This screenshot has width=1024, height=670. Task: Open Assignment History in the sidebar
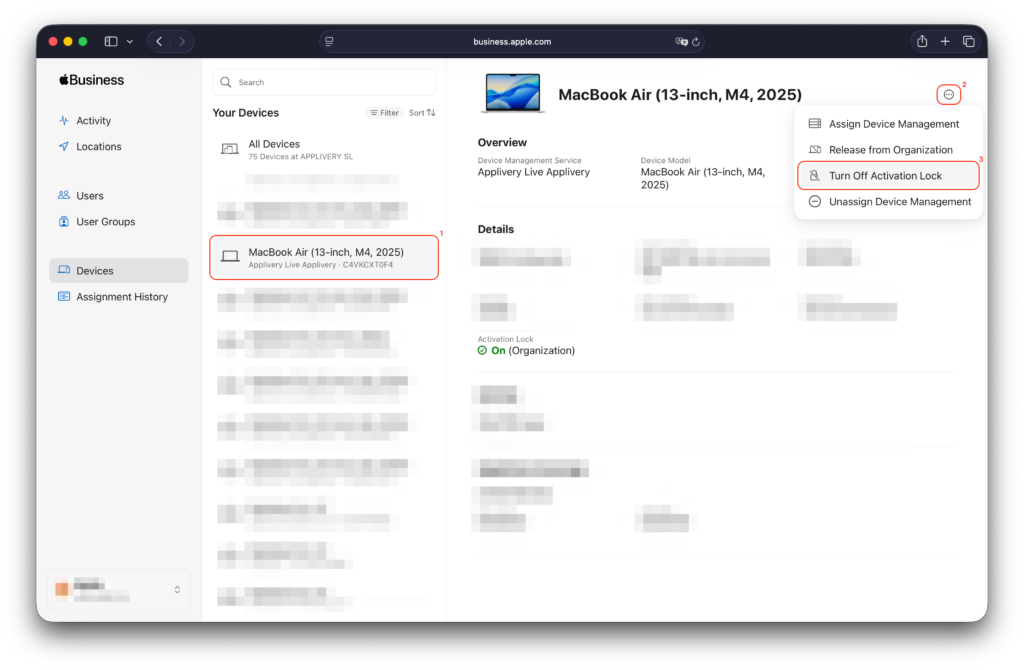[121, 297]
